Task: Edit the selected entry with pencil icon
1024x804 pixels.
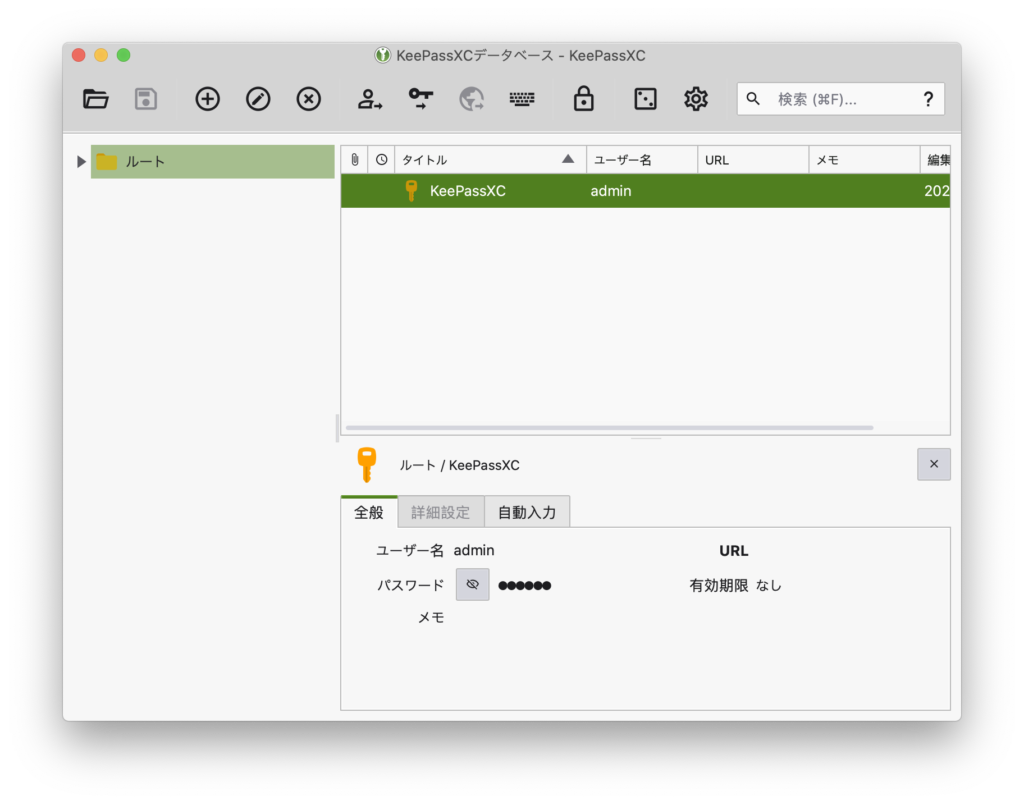Action: tap(258, 99)
